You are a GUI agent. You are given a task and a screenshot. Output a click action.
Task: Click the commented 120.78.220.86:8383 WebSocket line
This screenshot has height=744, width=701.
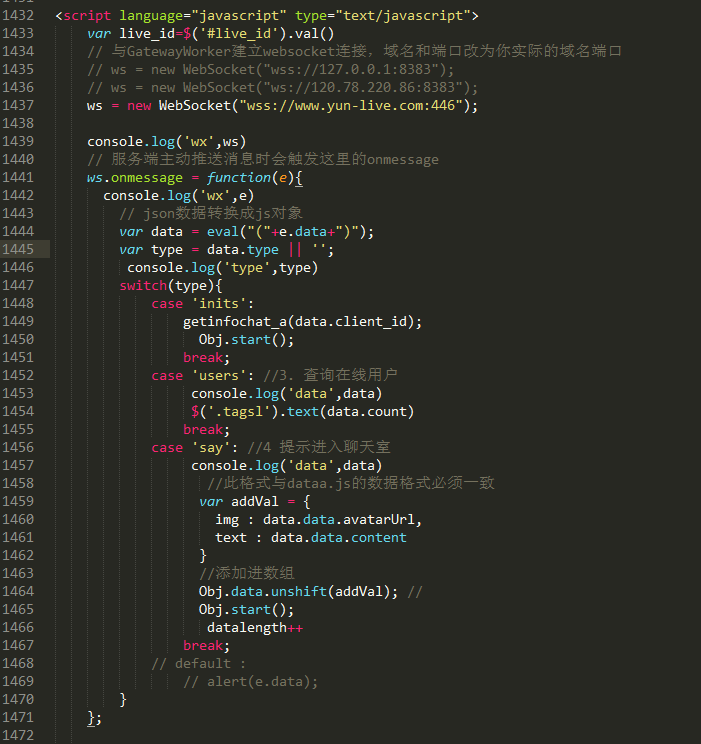[x=282, y=88]
